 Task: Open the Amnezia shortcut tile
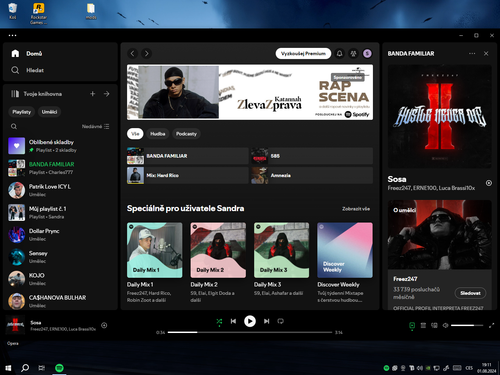pyautogui.click(x=312, y=175)
